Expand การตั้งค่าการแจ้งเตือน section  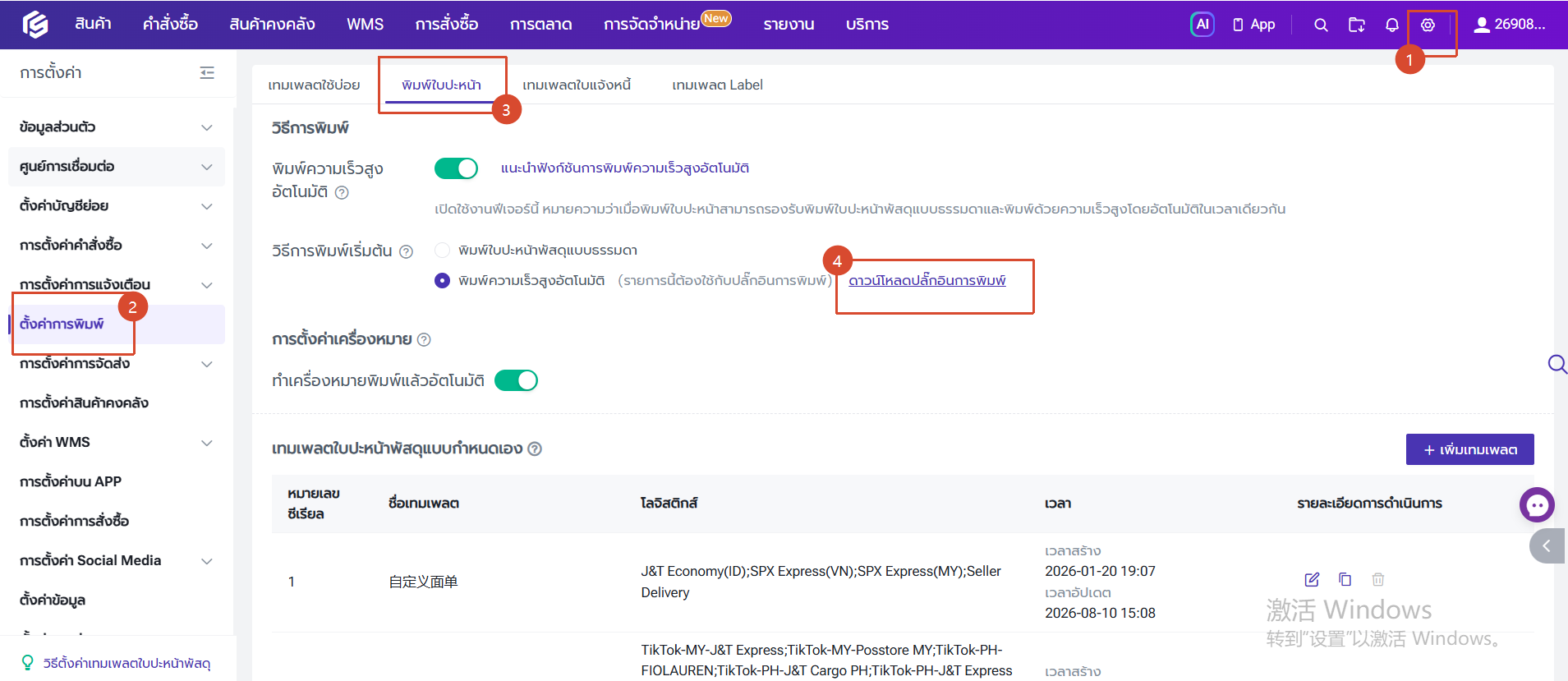116,285
